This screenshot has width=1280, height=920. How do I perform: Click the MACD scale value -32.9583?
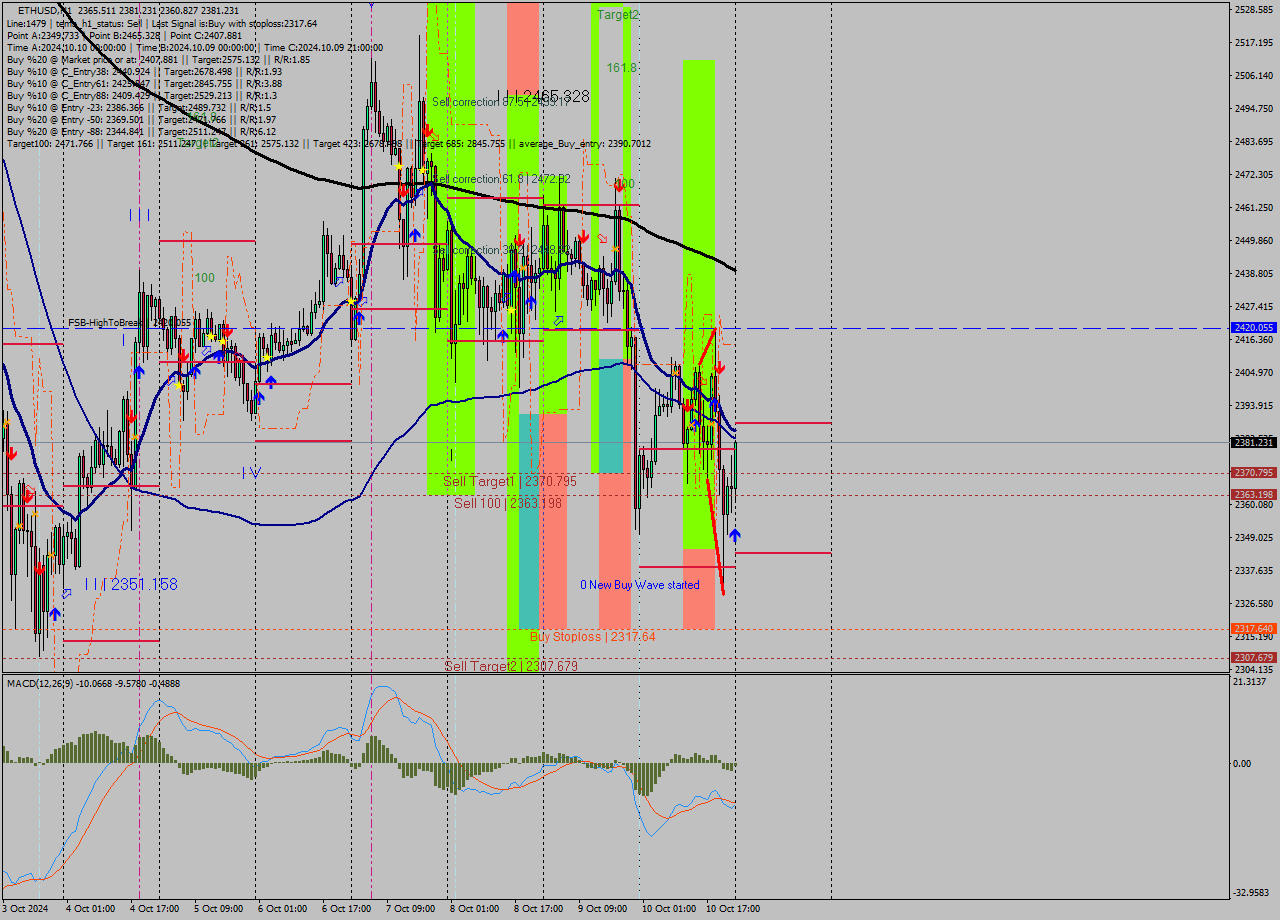[1253, 892]
